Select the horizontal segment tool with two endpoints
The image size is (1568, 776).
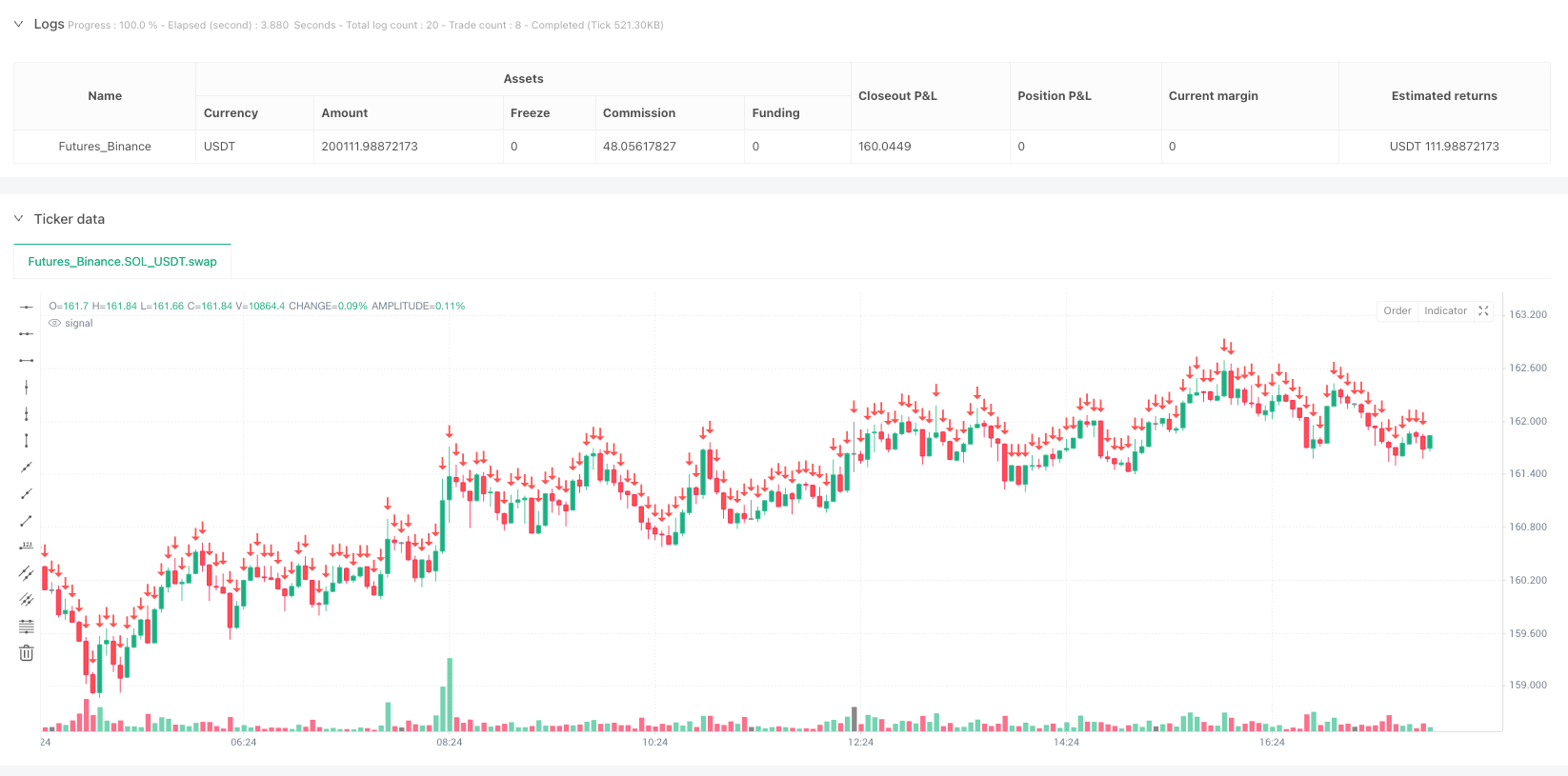pos(27,360)
